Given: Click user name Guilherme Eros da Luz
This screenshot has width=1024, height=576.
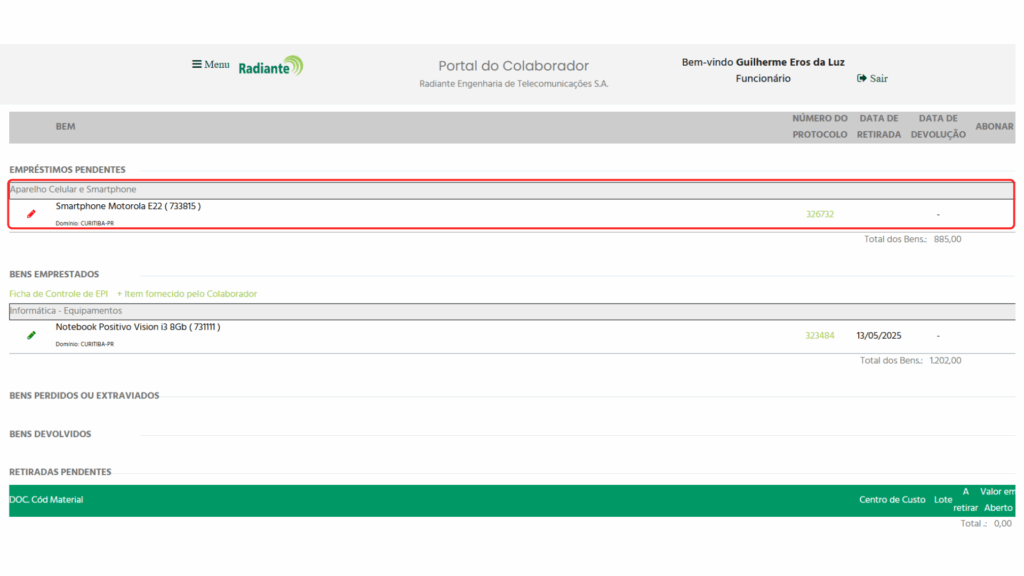Looking at the screenshot, I should point(789,62).
